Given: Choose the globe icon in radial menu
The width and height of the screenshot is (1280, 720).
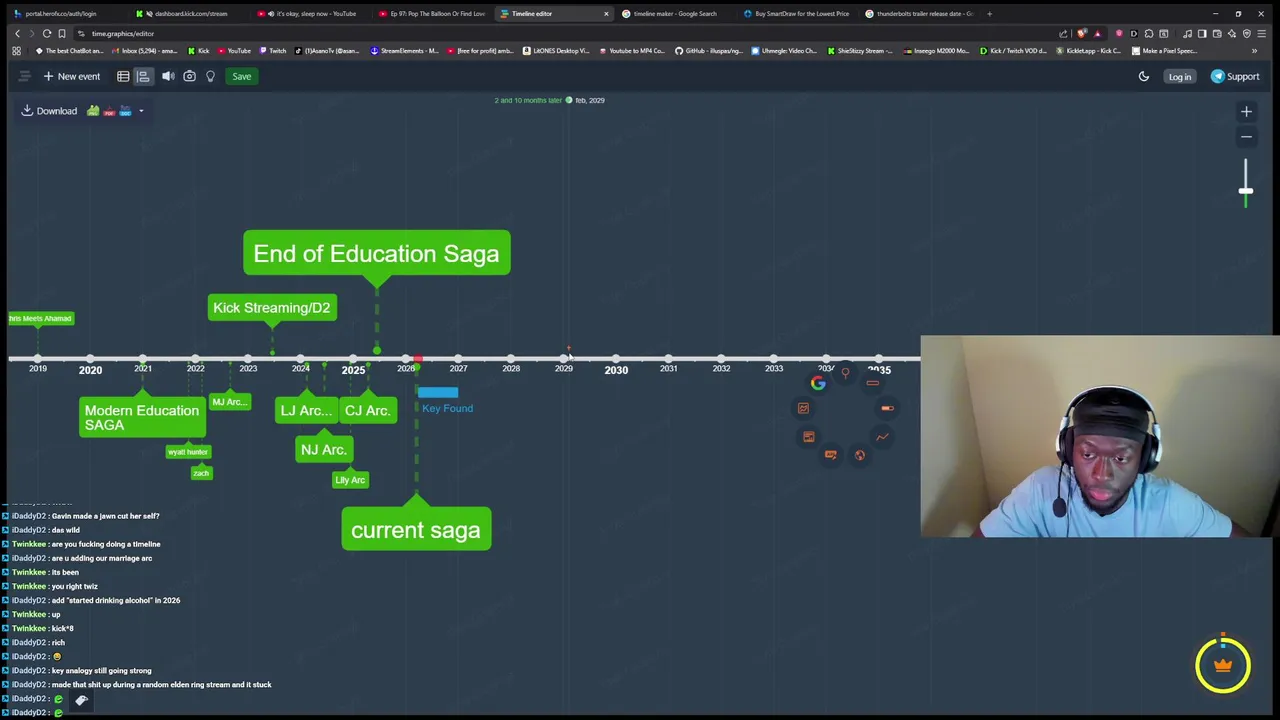Looking at the screenshot, I should (859, 456).
